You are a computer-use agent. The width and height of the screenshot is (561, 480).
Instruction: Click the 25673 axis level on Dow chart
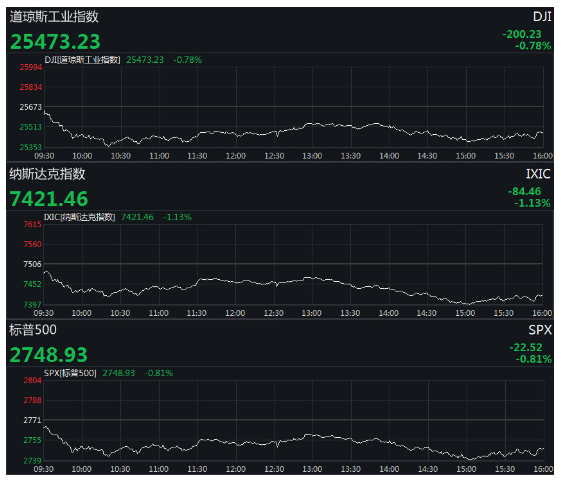[31, 107]
